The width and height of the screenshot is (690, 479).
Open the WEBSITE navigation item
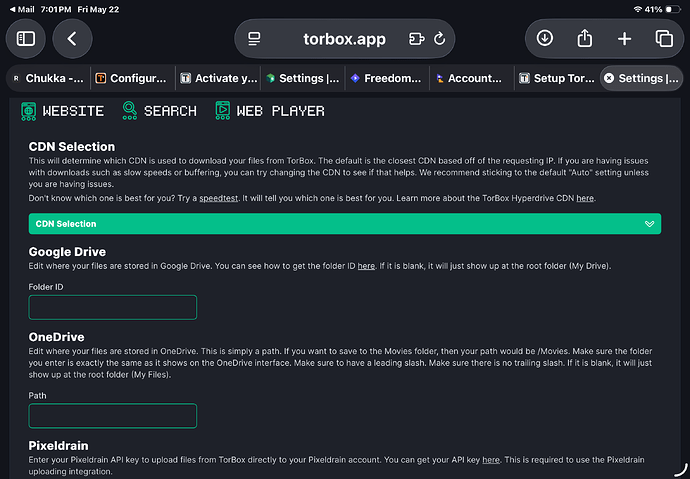tap(62, 111)
